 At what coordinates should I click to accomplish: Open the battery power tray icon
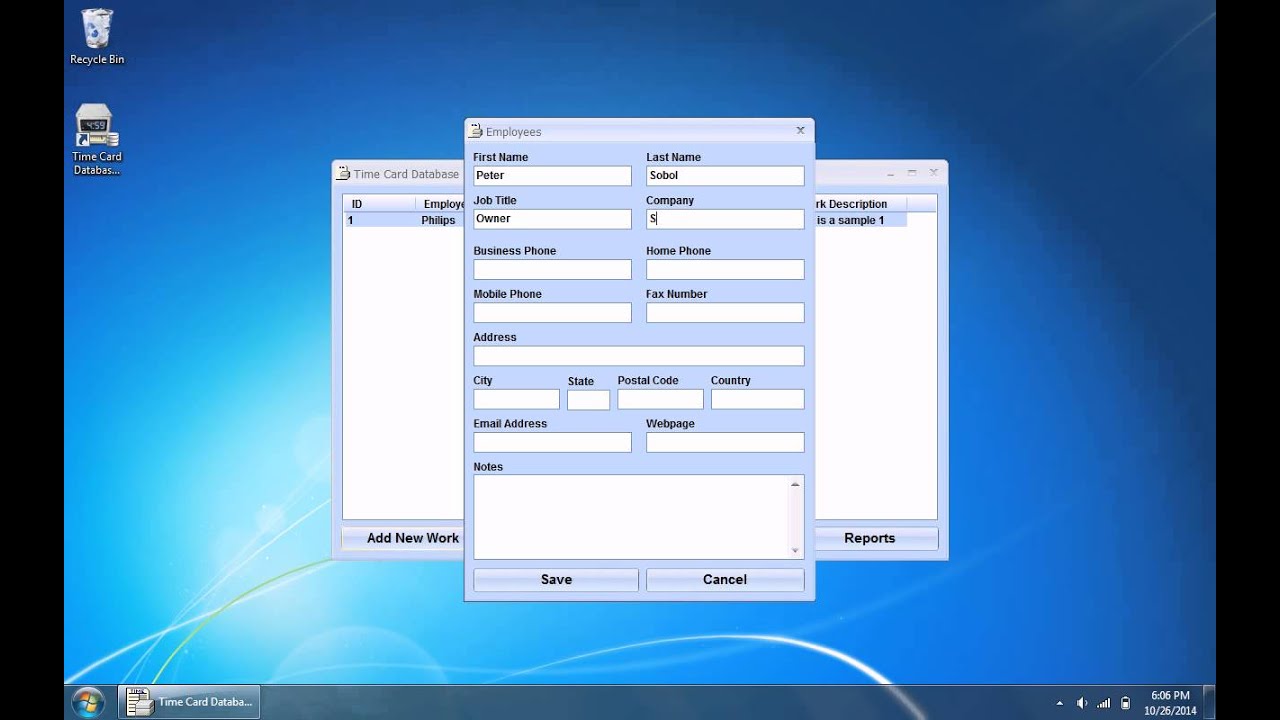pos(1125,703)
